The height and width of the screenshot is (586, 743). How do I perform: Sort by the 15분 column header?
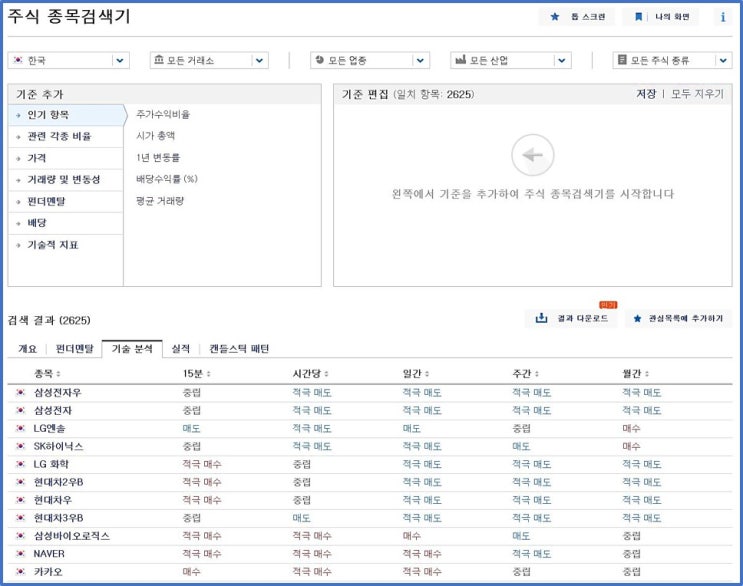coord(197,374)
